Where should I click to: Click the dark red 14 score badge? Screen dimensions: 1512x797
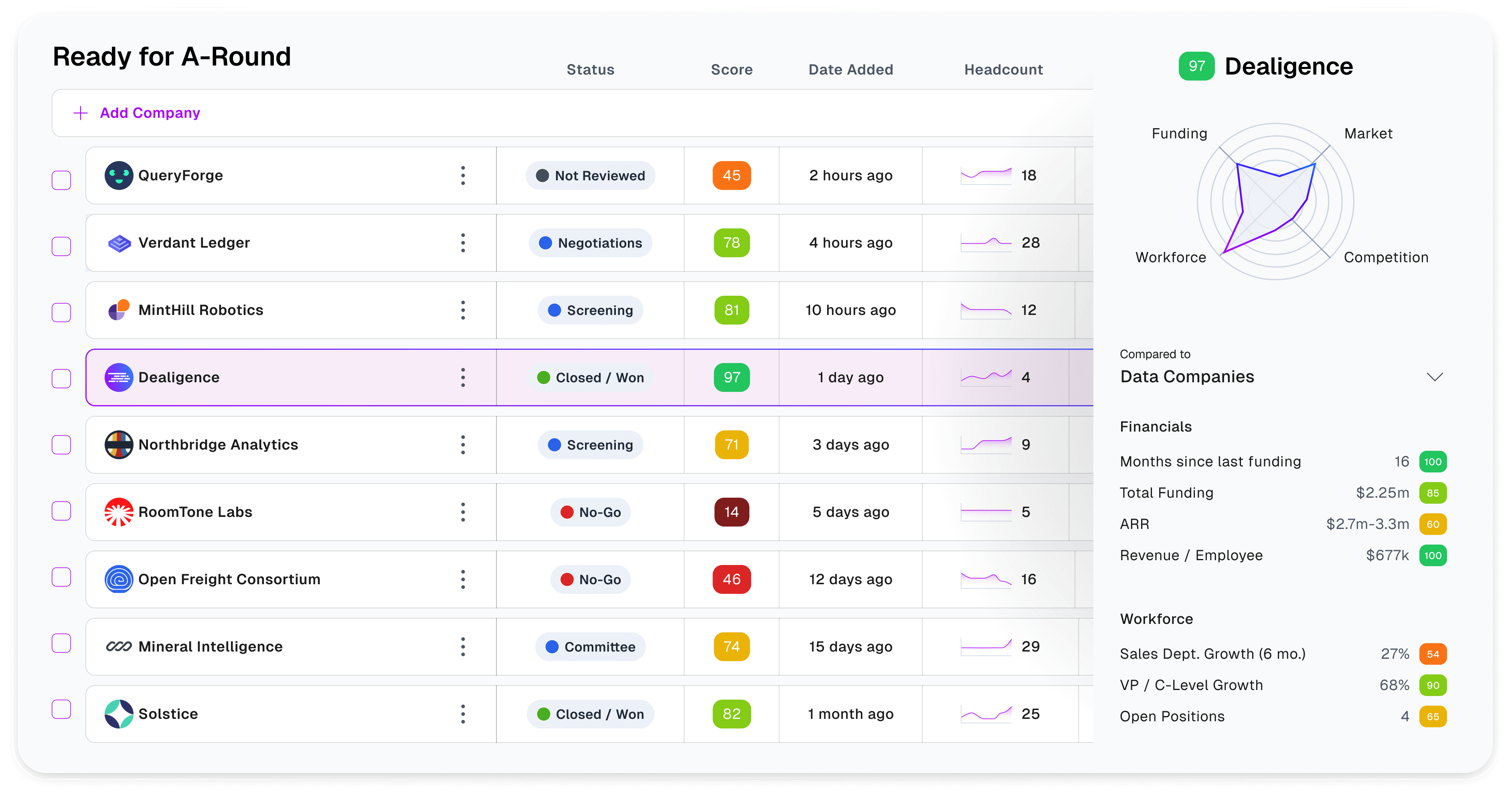click(731, 512)
